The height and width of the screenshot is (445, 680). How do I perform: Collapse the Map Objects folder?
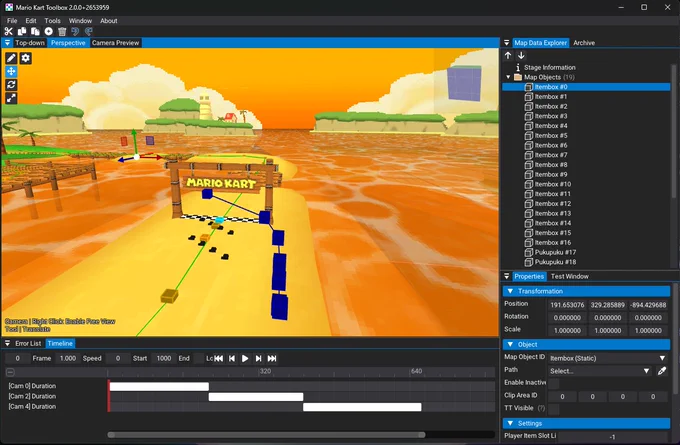coord(508,77)
